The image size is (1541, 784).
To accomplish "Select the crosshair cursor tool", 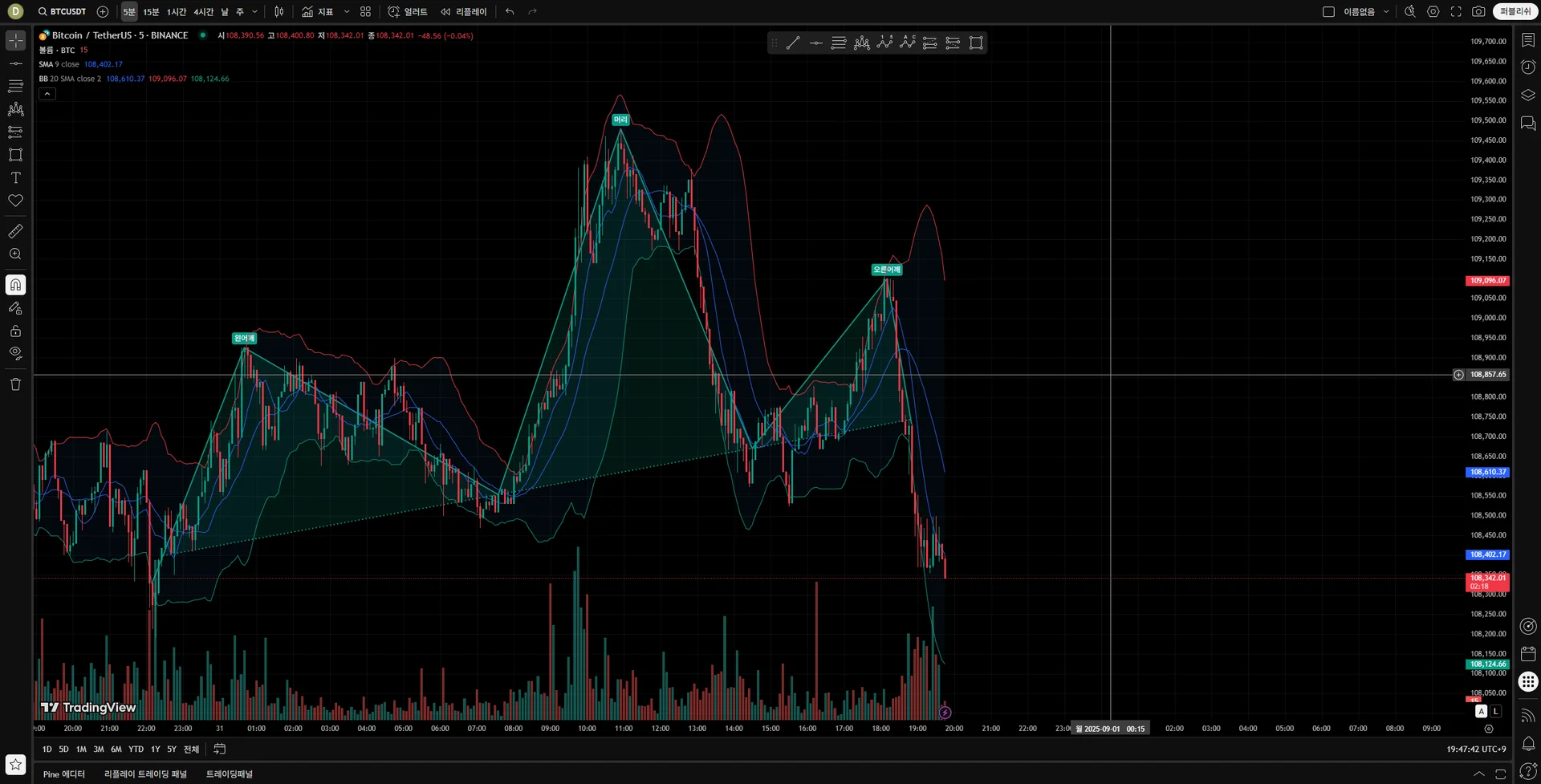I will [15, 40].
